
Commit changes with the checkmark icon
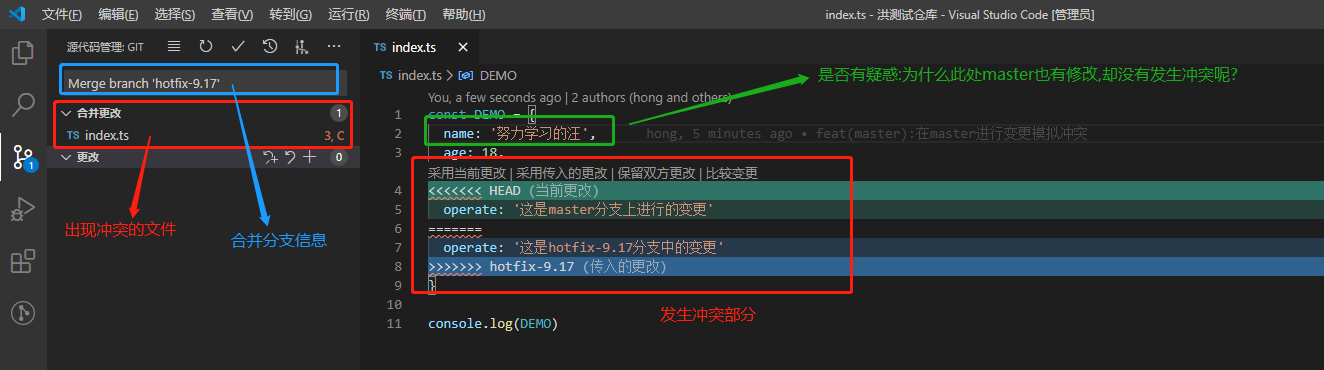238,46
